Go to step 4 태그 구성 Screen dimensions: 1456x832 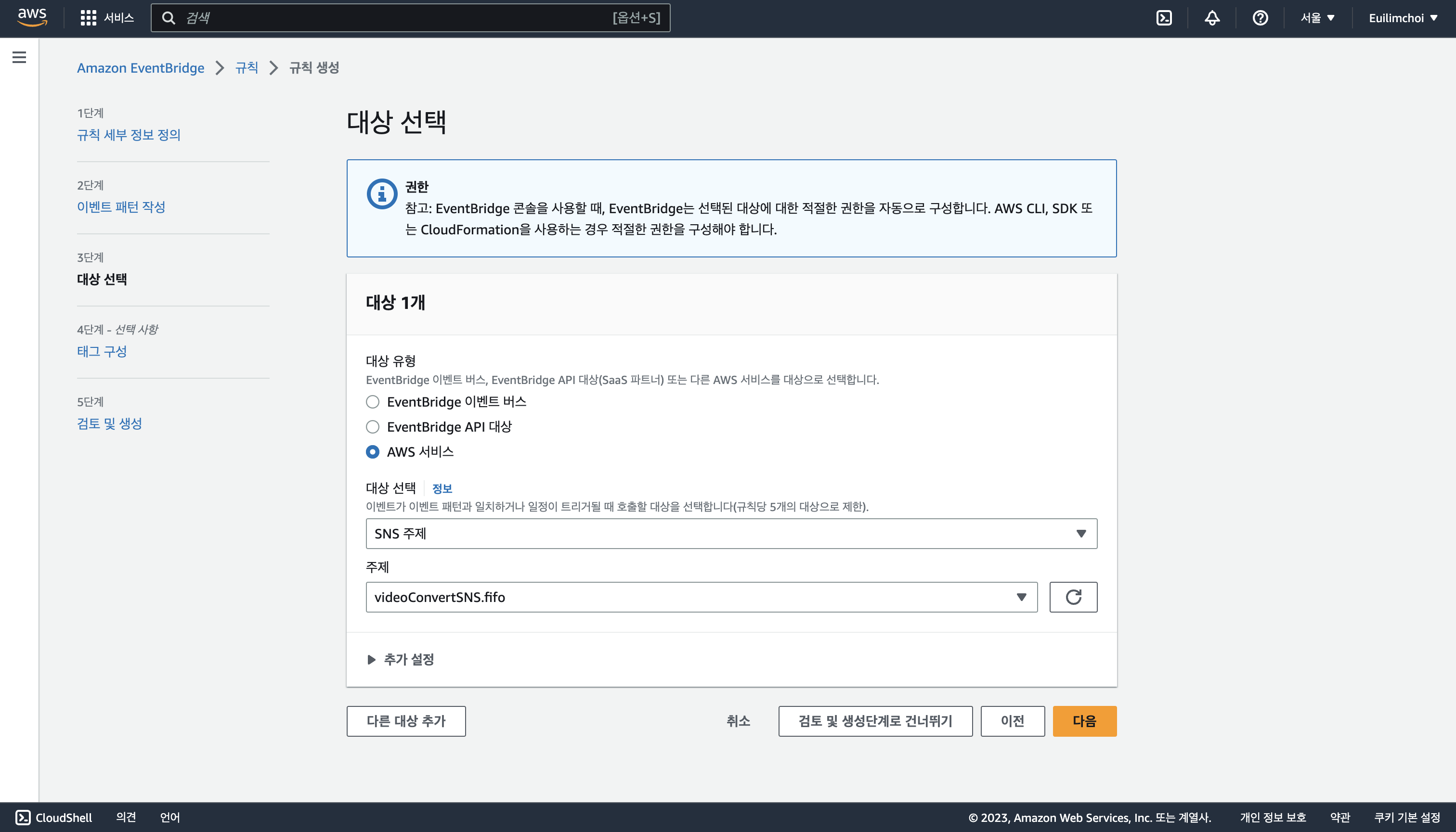tap(102, 351)
